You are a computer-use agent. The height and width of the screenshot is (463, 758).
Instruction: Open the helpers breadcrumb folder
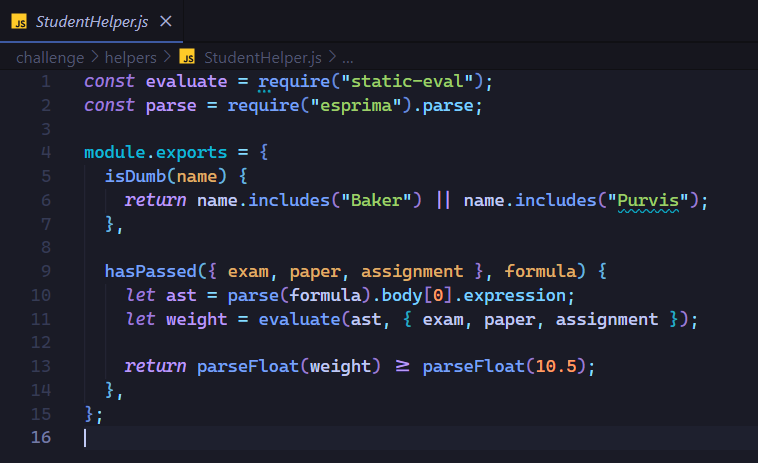pos(131,58)
